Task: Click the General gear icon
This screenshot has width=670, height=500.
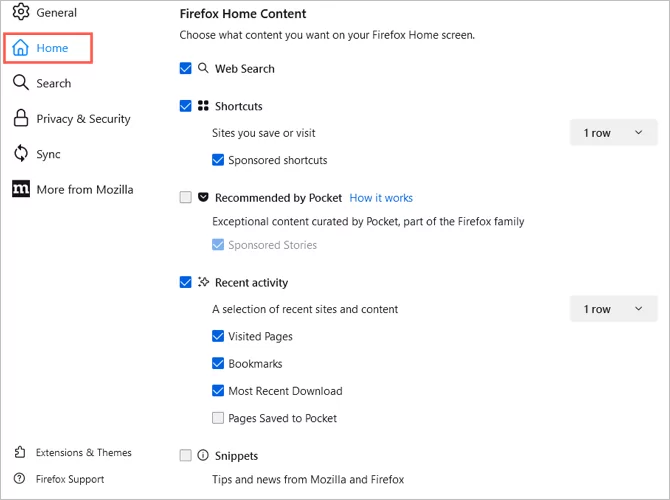Action: click(20, 13)
